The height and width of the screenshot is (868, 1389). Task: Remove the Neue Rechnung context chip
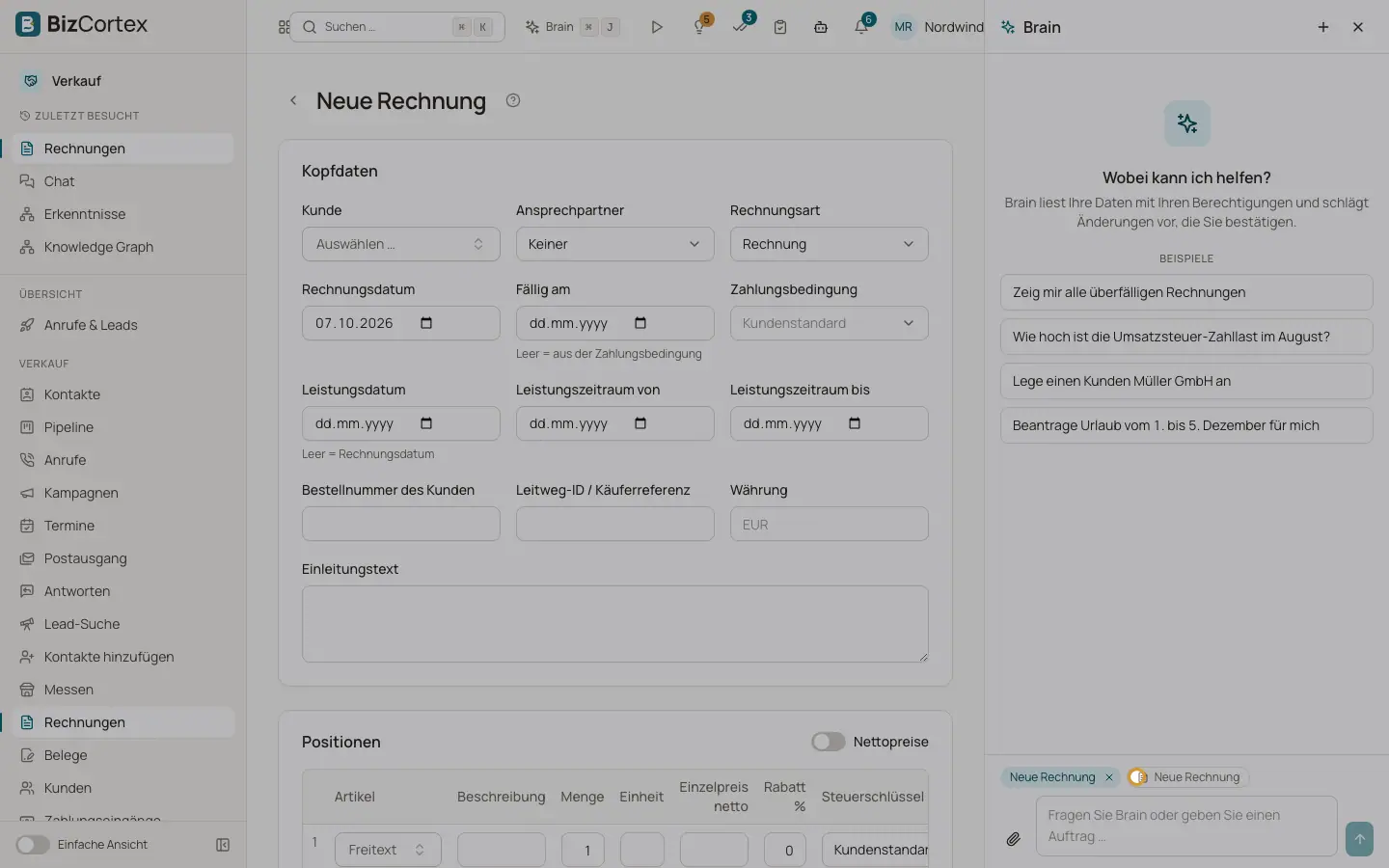coord(1109,777)
